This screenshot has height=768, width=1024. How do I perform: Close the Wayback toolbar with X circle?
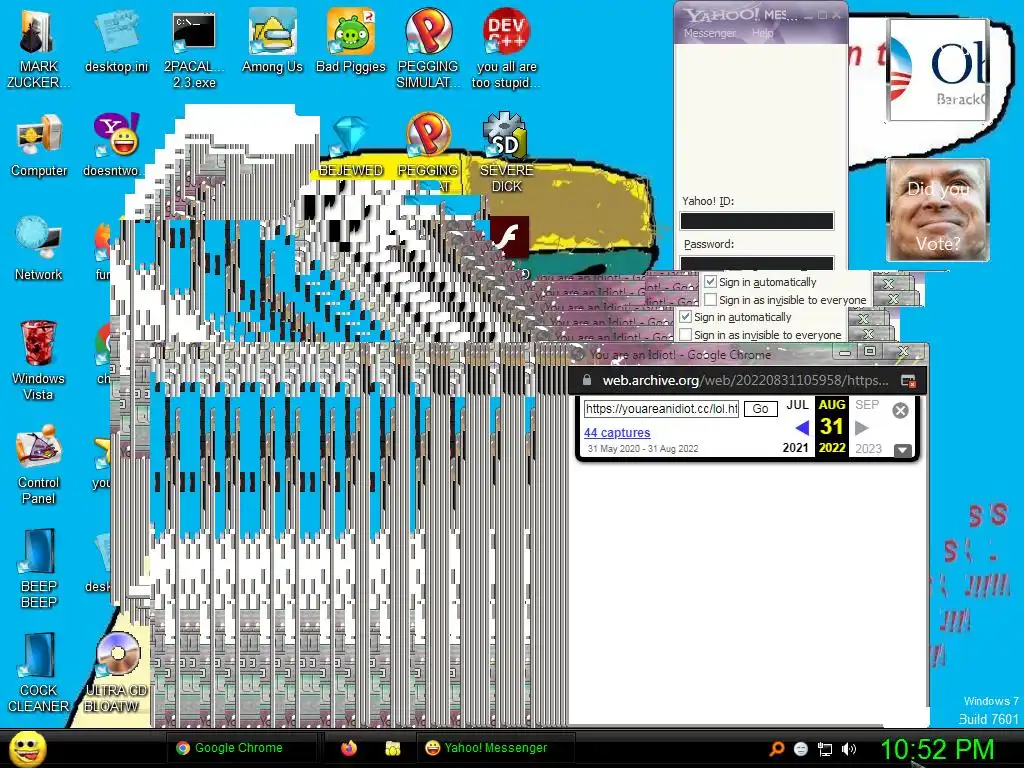point(900,410)
